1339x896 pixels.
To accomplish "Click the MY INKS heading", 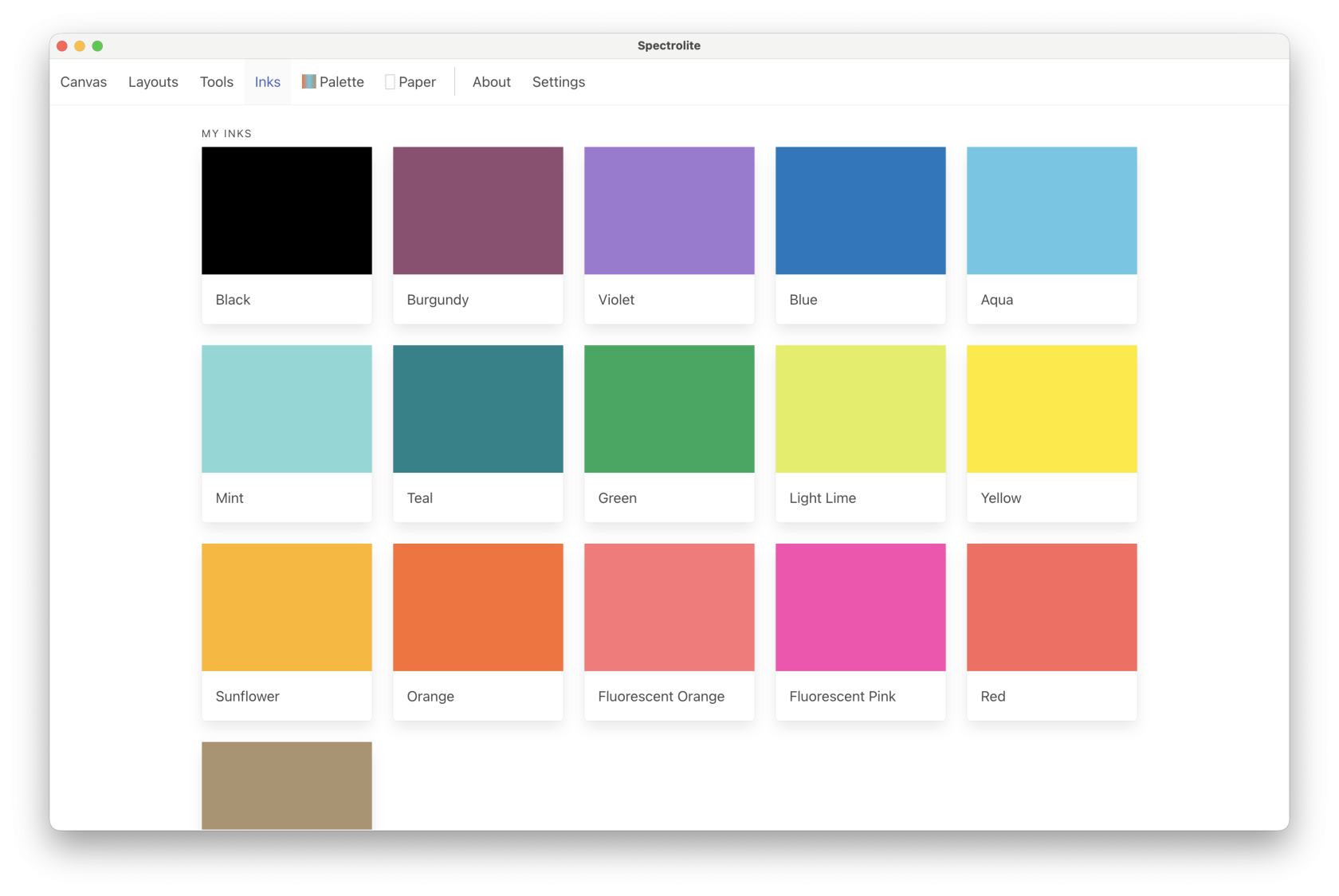I will tap(226, 133).
